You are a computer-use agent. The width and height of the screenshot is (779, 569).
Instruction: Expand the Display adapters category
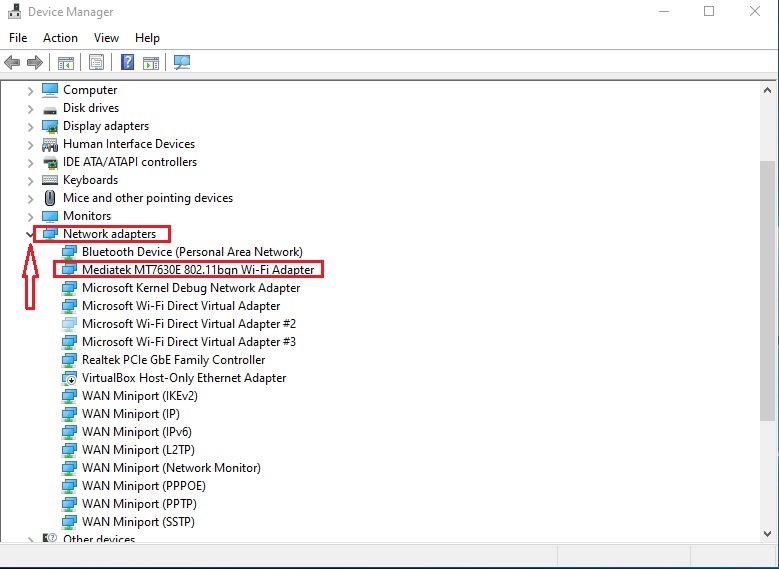(30, 126)
